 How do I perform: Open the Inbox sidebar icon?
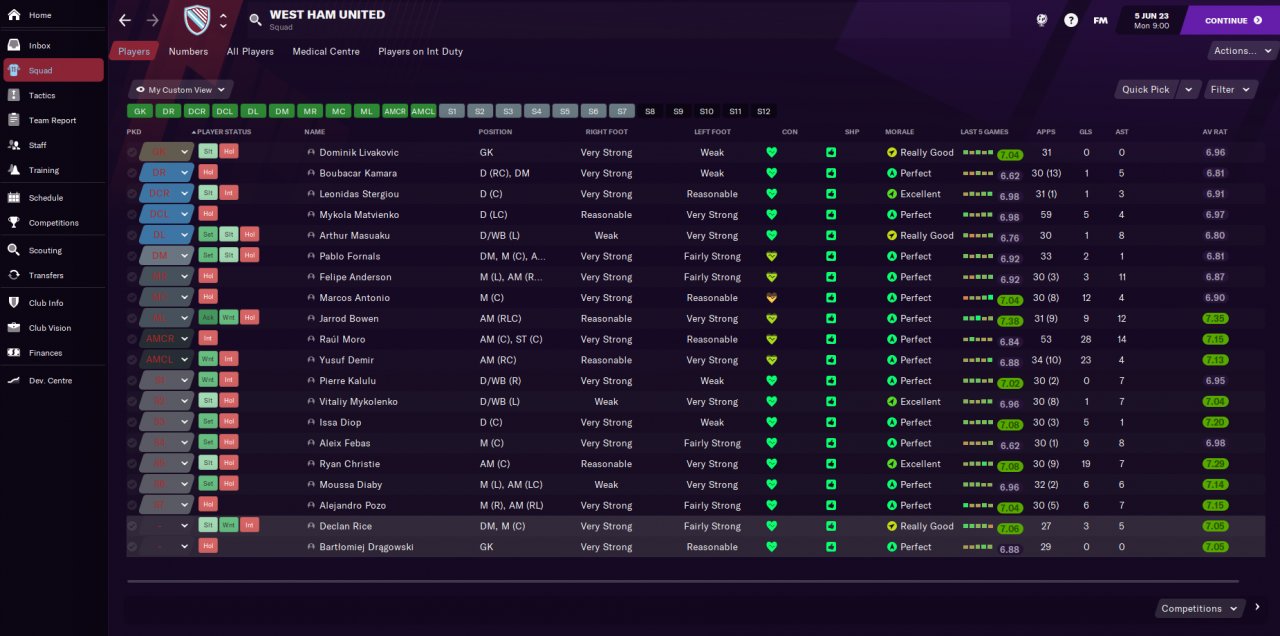(x=14, y=46)
